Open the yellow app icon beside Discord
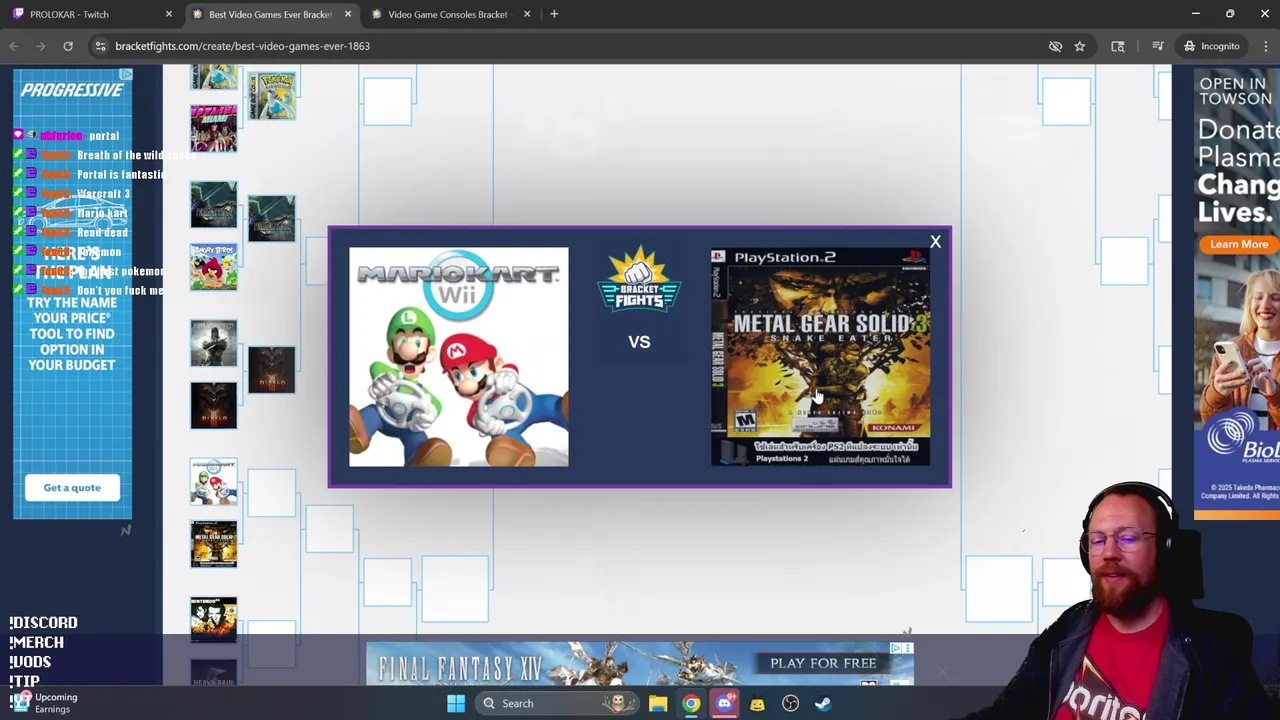This screenshot has width=1280, height=720. point(757,703)
